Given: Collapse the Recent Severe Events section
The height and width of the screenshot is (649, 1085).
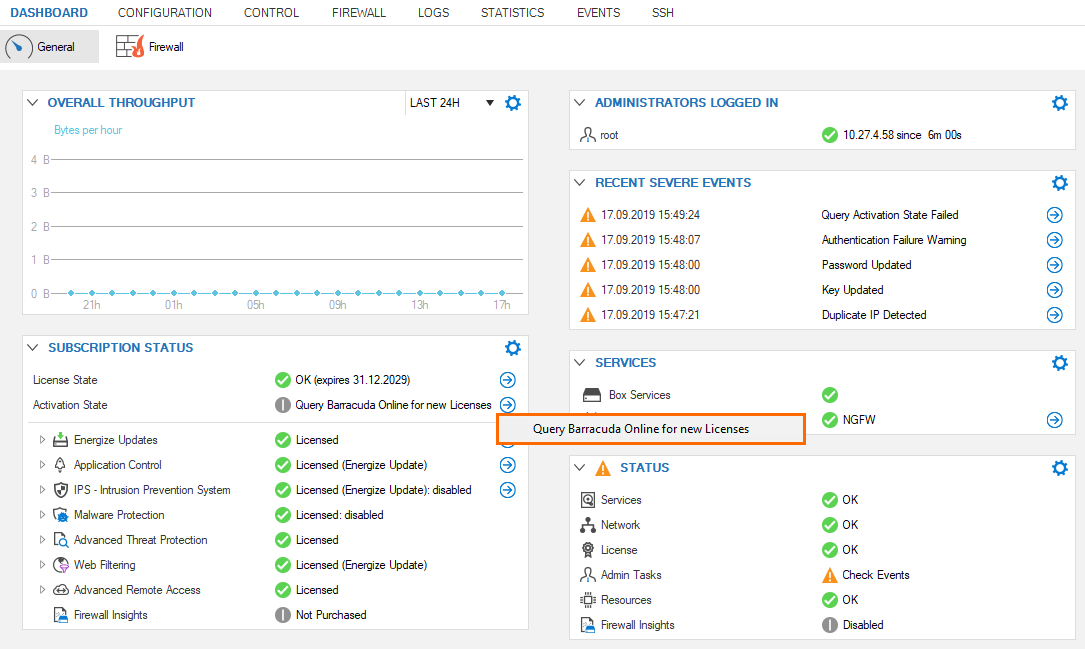Looking at the screenshot, I should pyautogui.click(x=580, y=183).
